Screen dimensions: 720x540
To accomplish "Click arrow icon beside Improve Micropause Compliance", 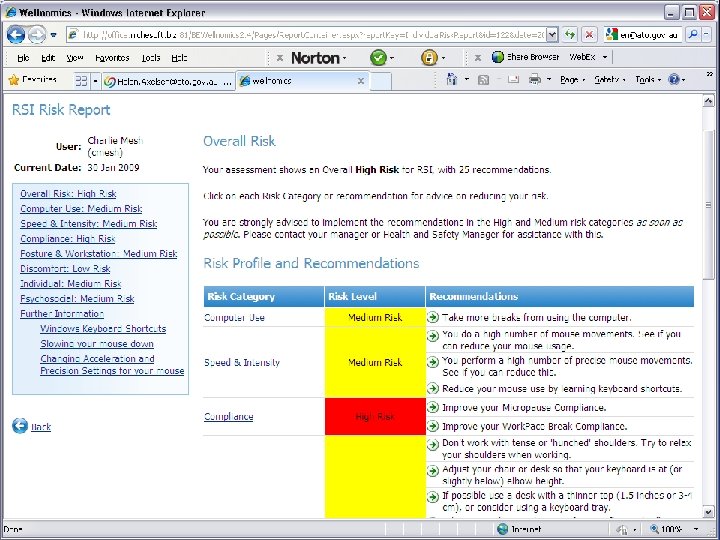I will tap(433, 407).
